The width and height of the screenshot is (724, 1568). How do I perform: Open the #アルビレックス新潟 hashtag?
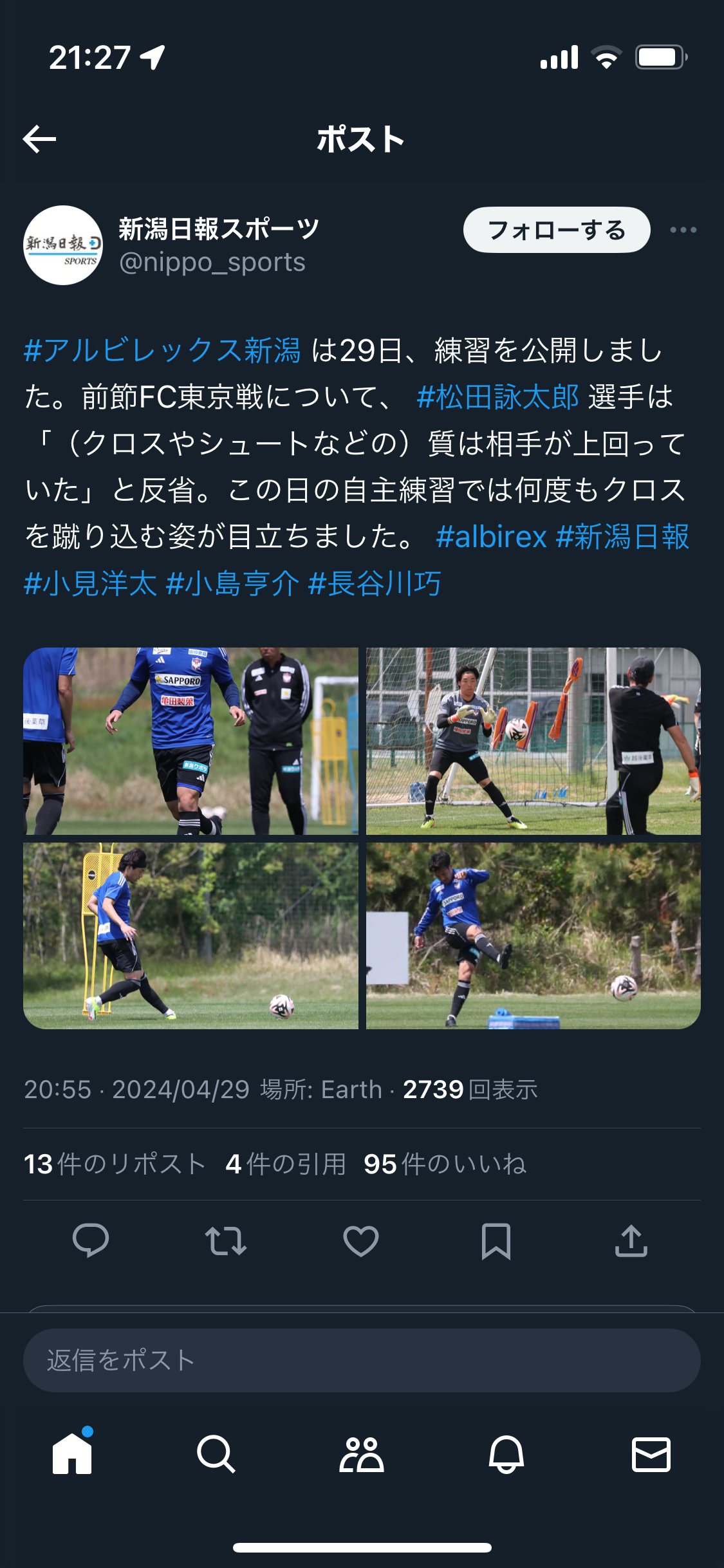(x=162, y=351)
